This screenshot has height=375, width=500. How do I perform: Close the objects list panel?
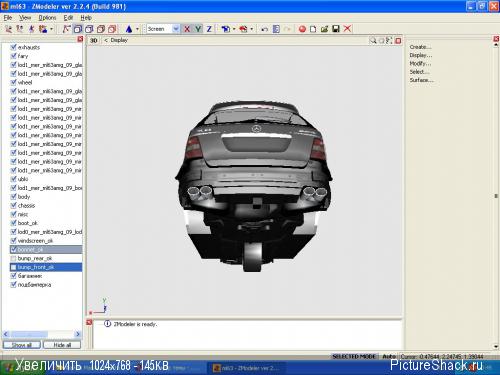pyautogui.click(x=80, y=39)
